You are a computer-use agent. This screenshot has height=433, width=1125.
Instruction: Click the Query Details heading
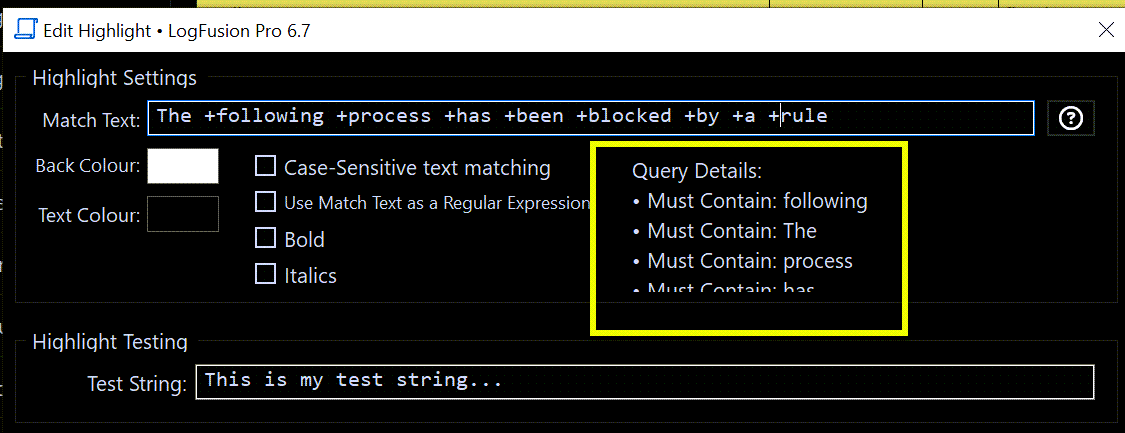(697, 171)
